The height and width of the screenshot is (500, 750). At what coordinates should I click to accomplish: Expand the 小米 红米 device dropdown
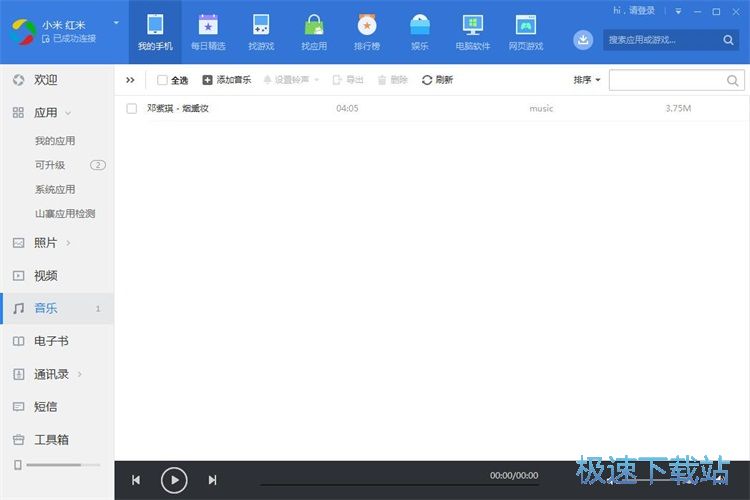[116, 22]
